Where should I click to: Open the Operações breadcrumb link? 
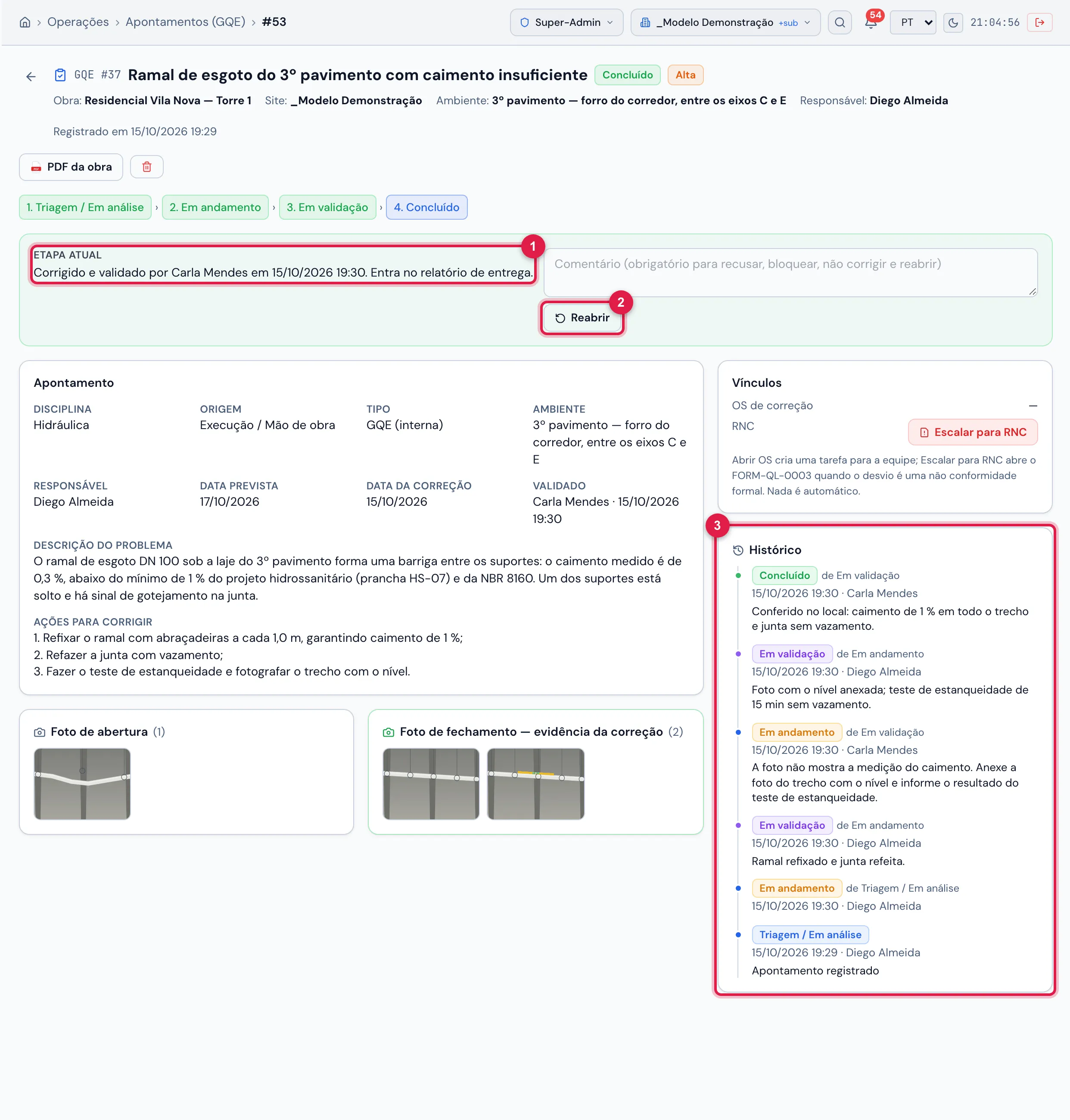78,22
